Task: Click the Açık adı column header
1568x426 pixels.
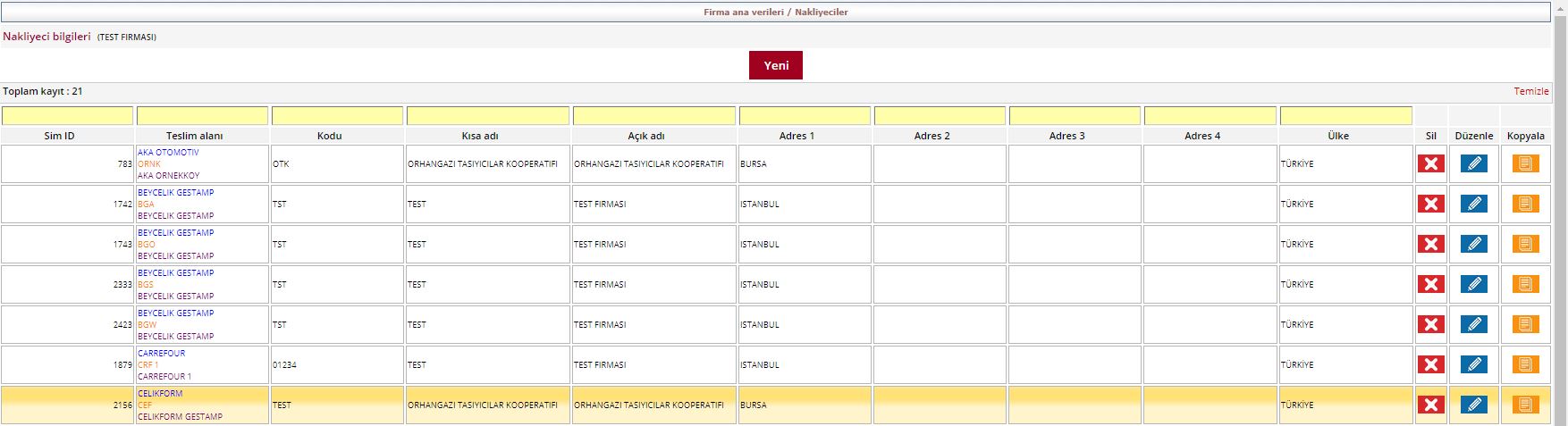Action: (x=645, y=136)
